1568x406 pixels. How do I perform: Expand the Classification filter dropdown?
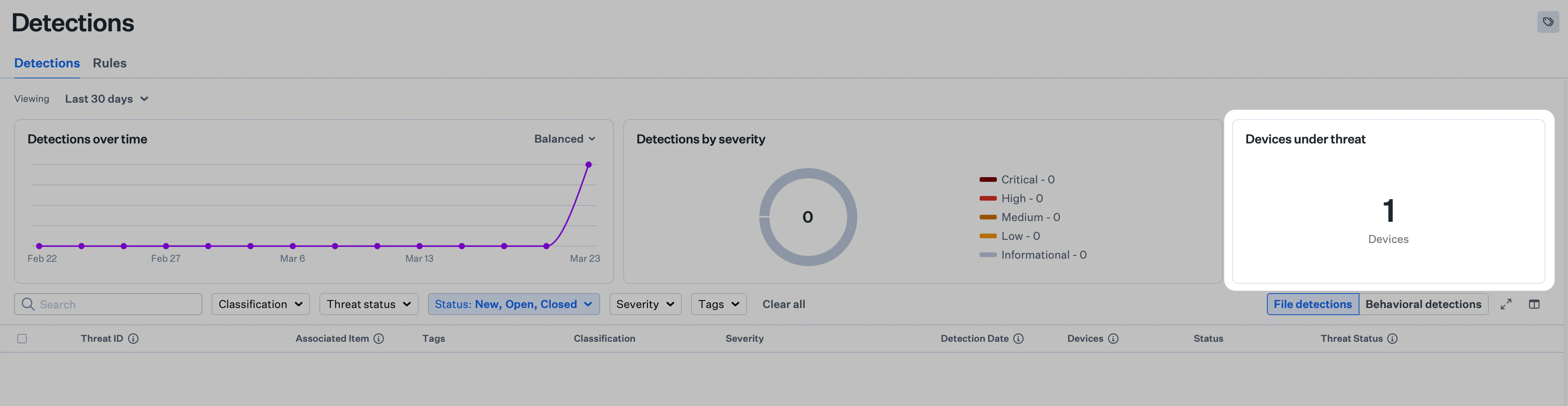coord(261,304)
